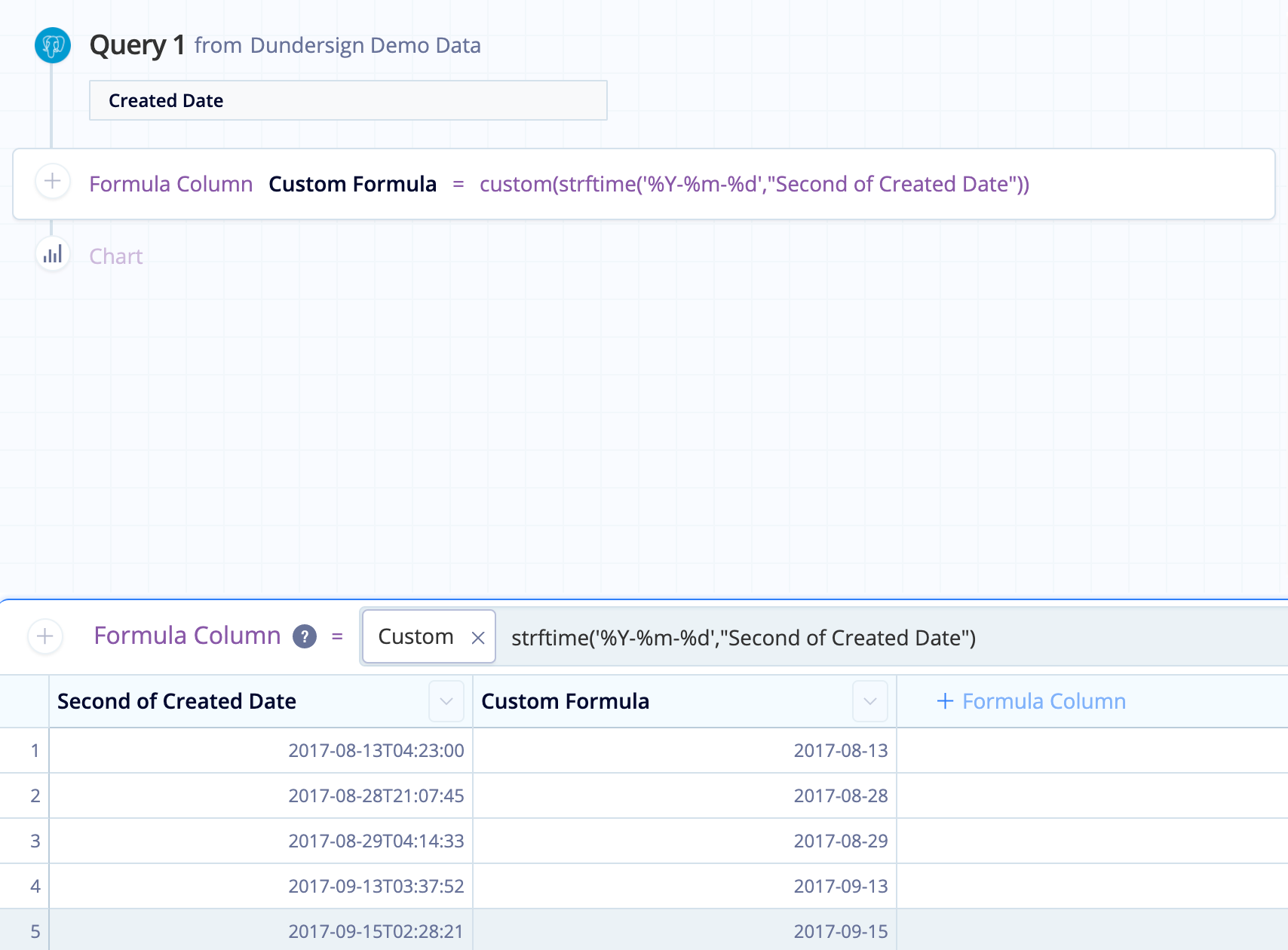
Task: Select the Custom Formula column header
Action: pyautogui.click(x=565, y=701)
